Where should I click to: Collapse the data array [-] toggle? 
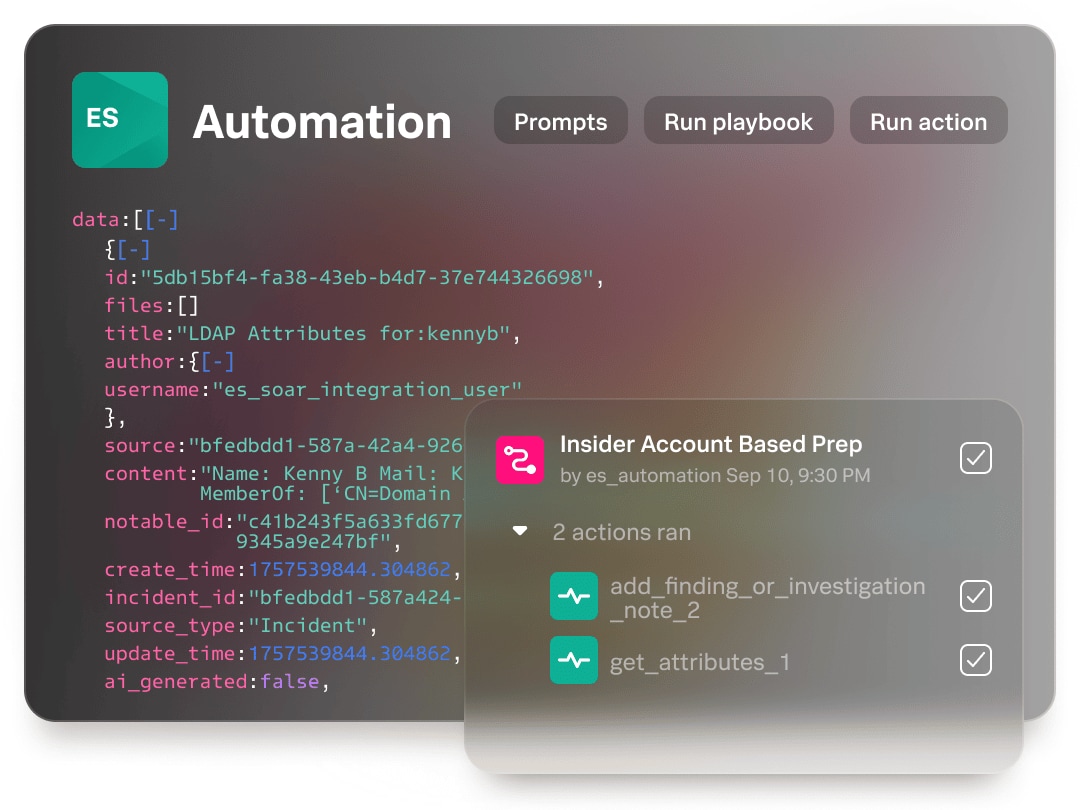(162, 220)
